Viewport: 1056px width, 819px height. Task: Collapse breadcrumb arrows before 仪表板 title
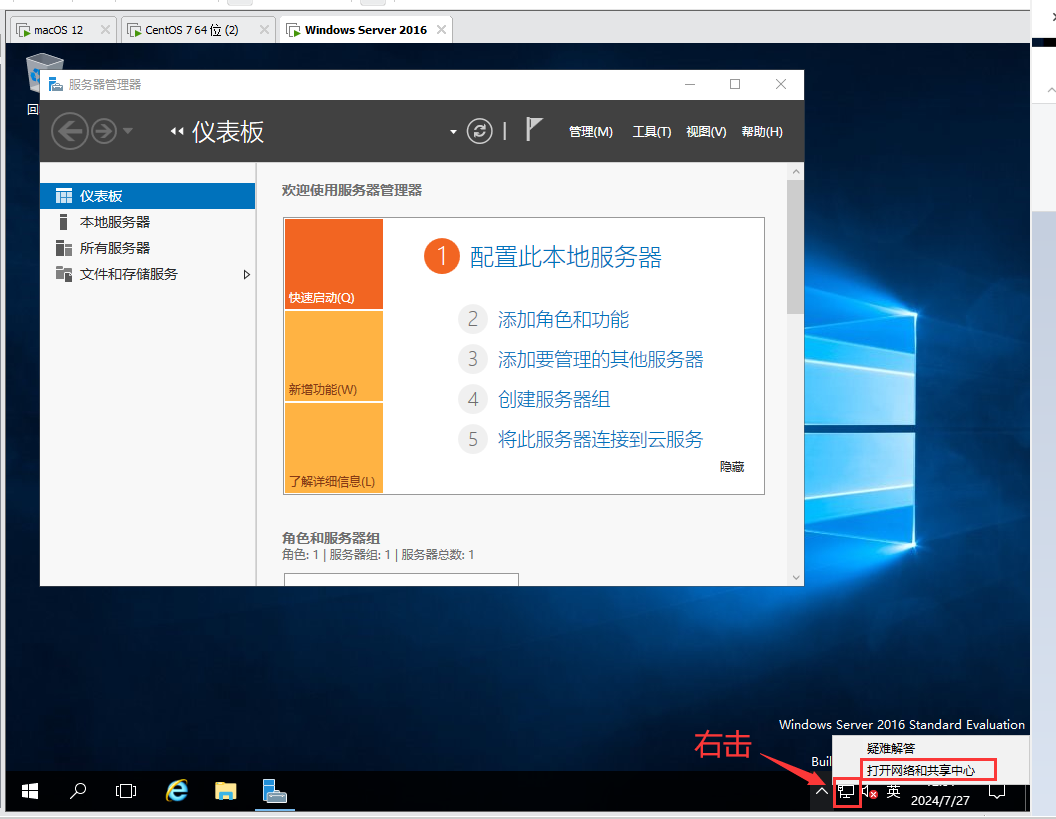coord(177,132)
